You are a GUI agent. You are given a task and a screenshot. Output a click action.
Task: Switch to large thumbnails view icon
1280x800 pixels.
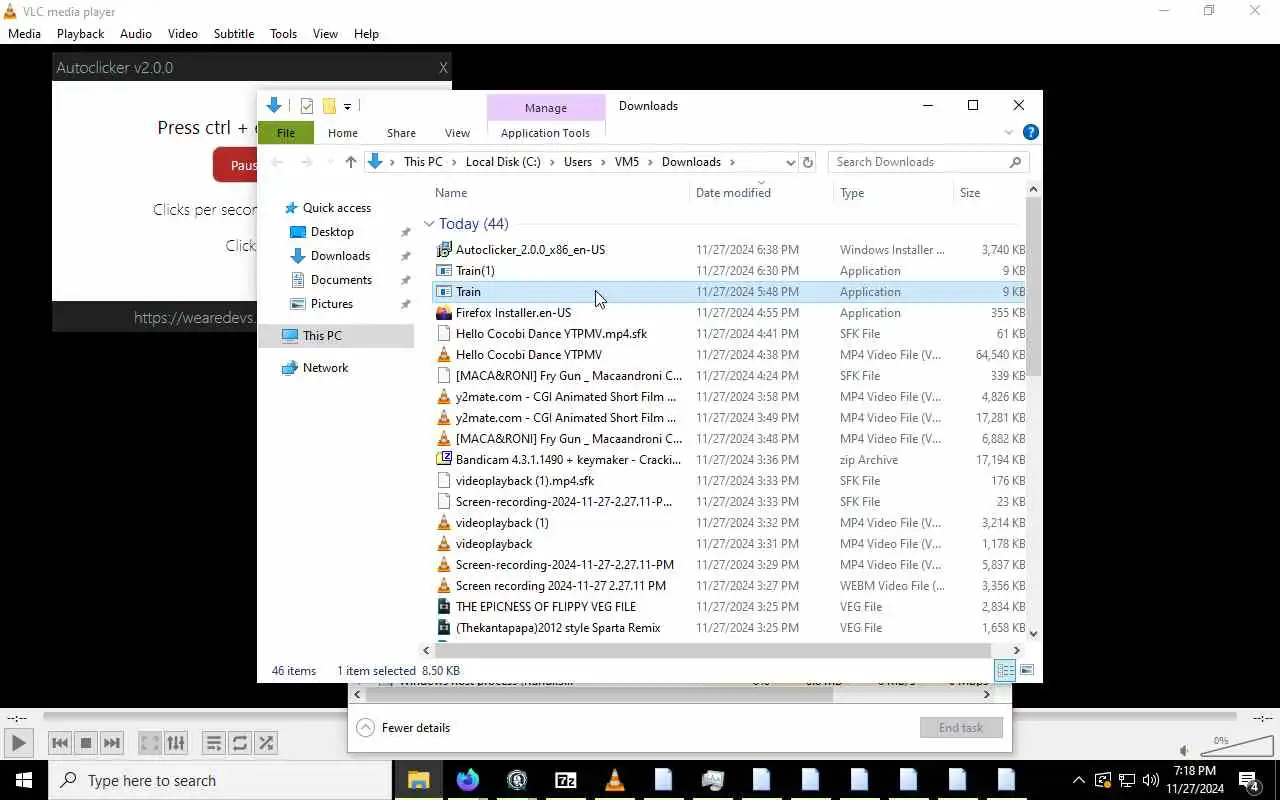pos(1026,671)
